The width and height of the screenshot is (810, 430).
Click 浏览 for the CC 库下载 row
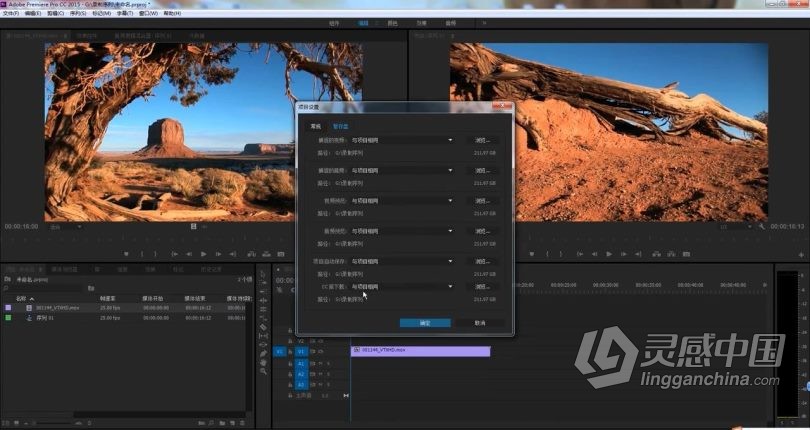[x=482, y=286]
